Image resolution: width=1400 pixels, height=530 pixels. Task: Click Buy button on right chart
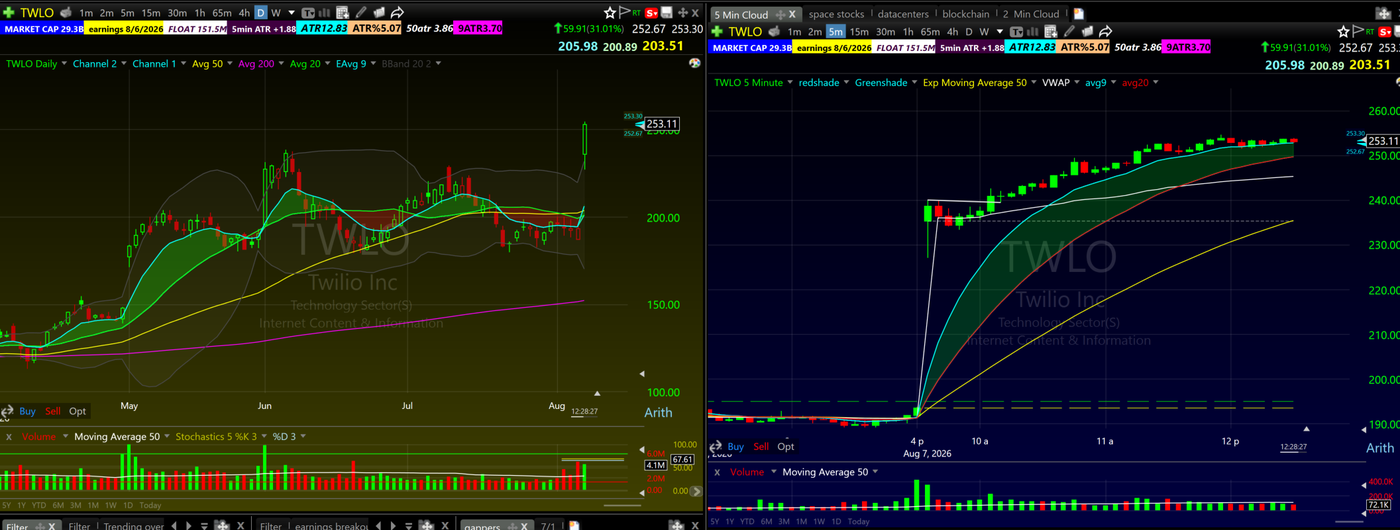coord(735,447)
